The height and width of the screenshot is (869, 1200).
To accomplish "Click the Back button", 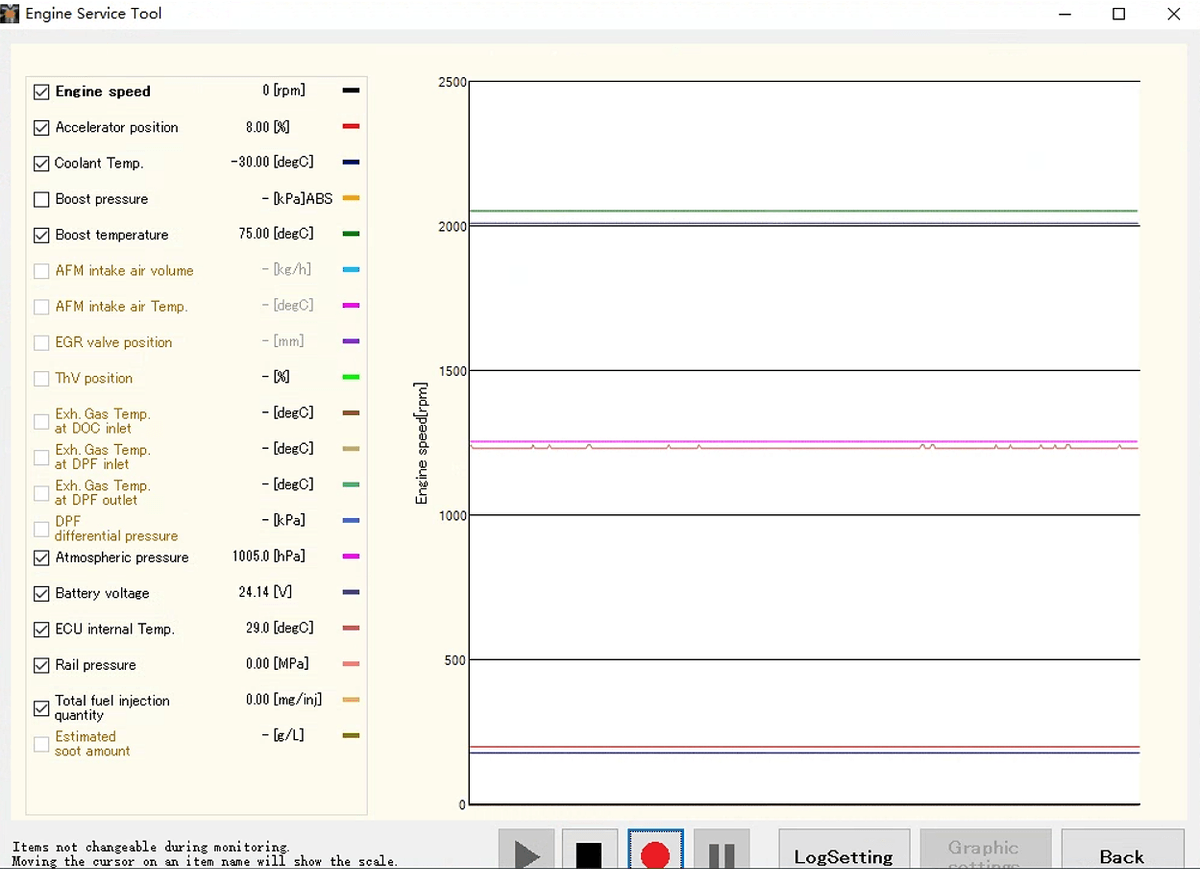I will [1121, 855].
